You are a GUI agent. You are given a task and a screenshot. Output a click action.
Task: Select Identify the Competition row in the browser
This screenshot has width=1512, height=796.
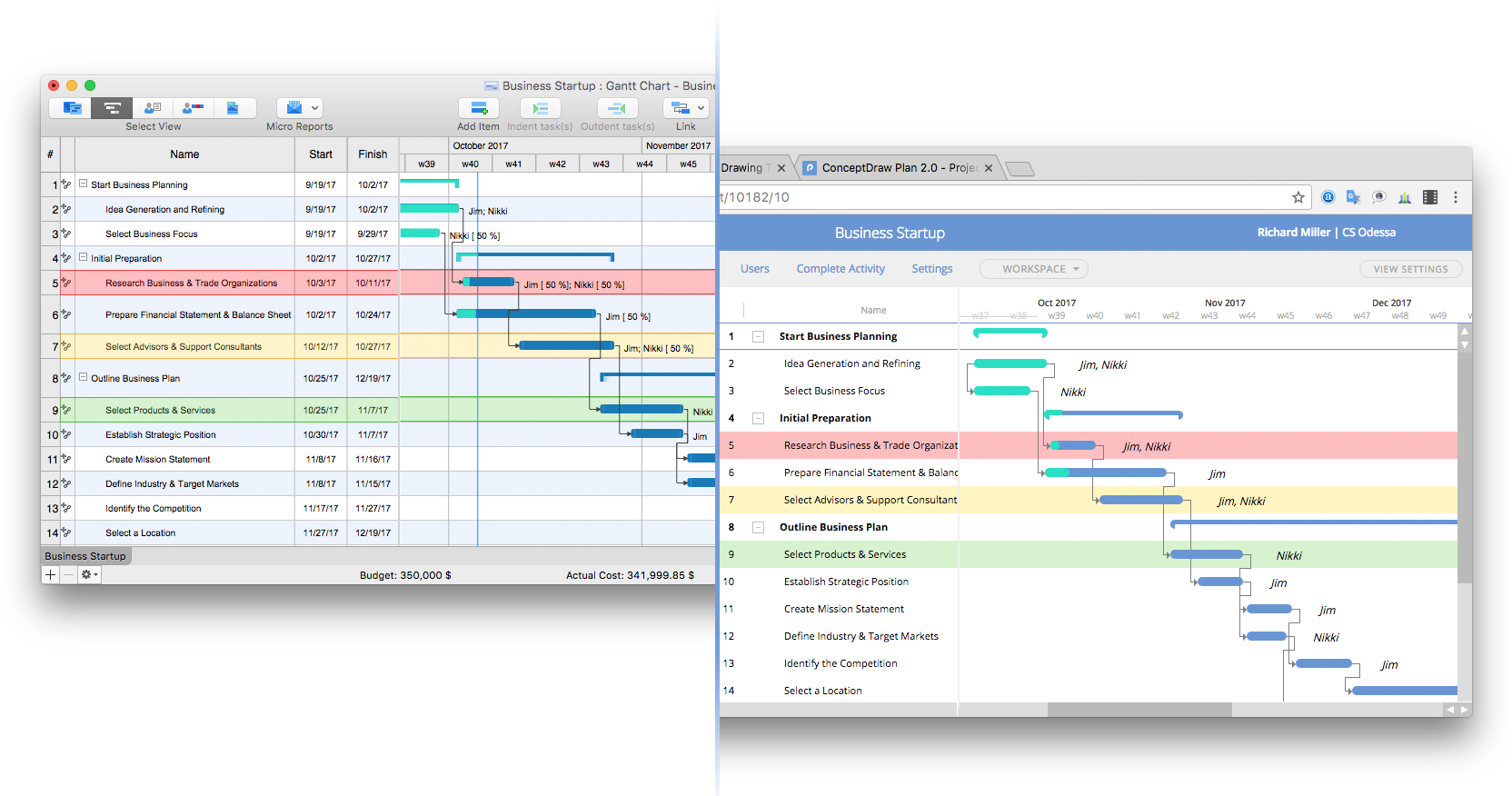tap(1089, 663)
